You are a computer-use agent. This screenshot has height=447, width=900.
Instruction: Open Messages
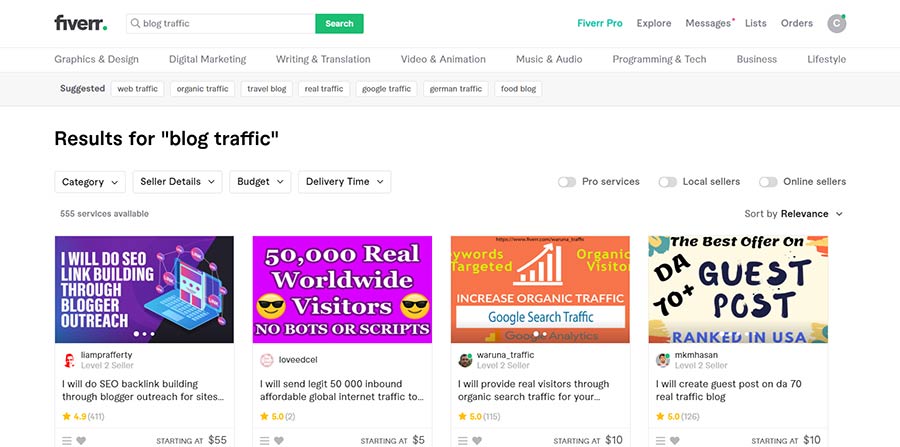coord(708,24)
